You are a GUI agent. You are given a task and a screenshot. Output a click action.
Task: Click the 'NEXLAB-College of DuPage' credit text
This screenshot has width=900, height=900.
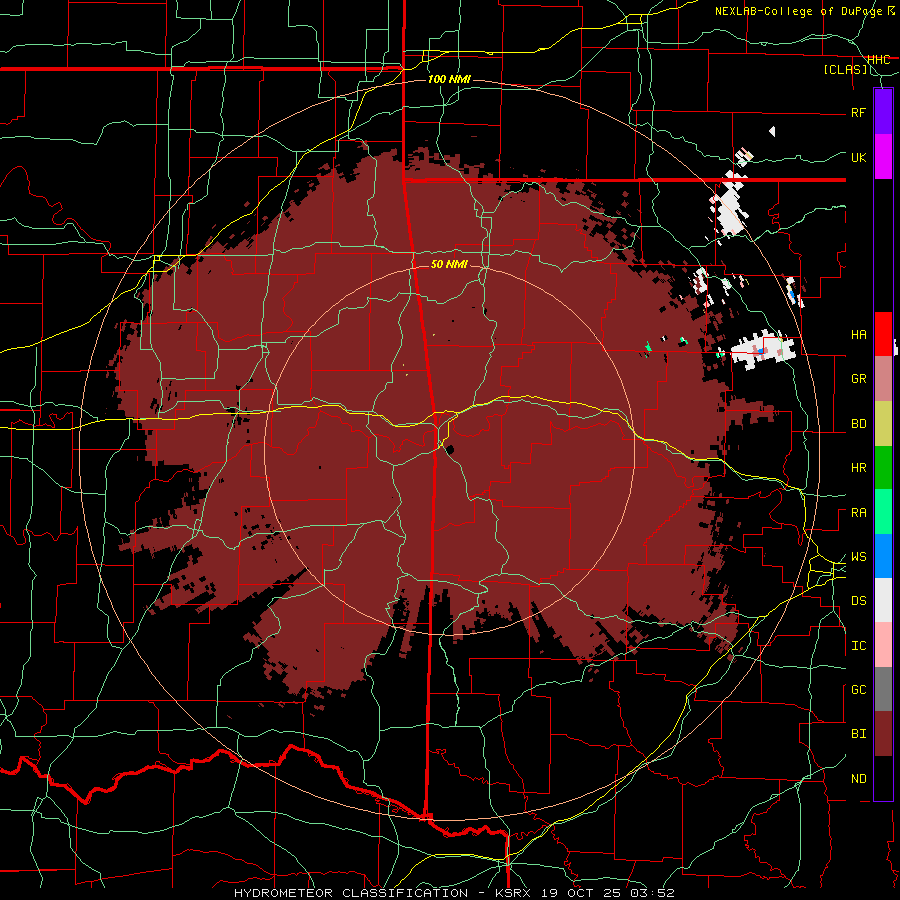800,11
